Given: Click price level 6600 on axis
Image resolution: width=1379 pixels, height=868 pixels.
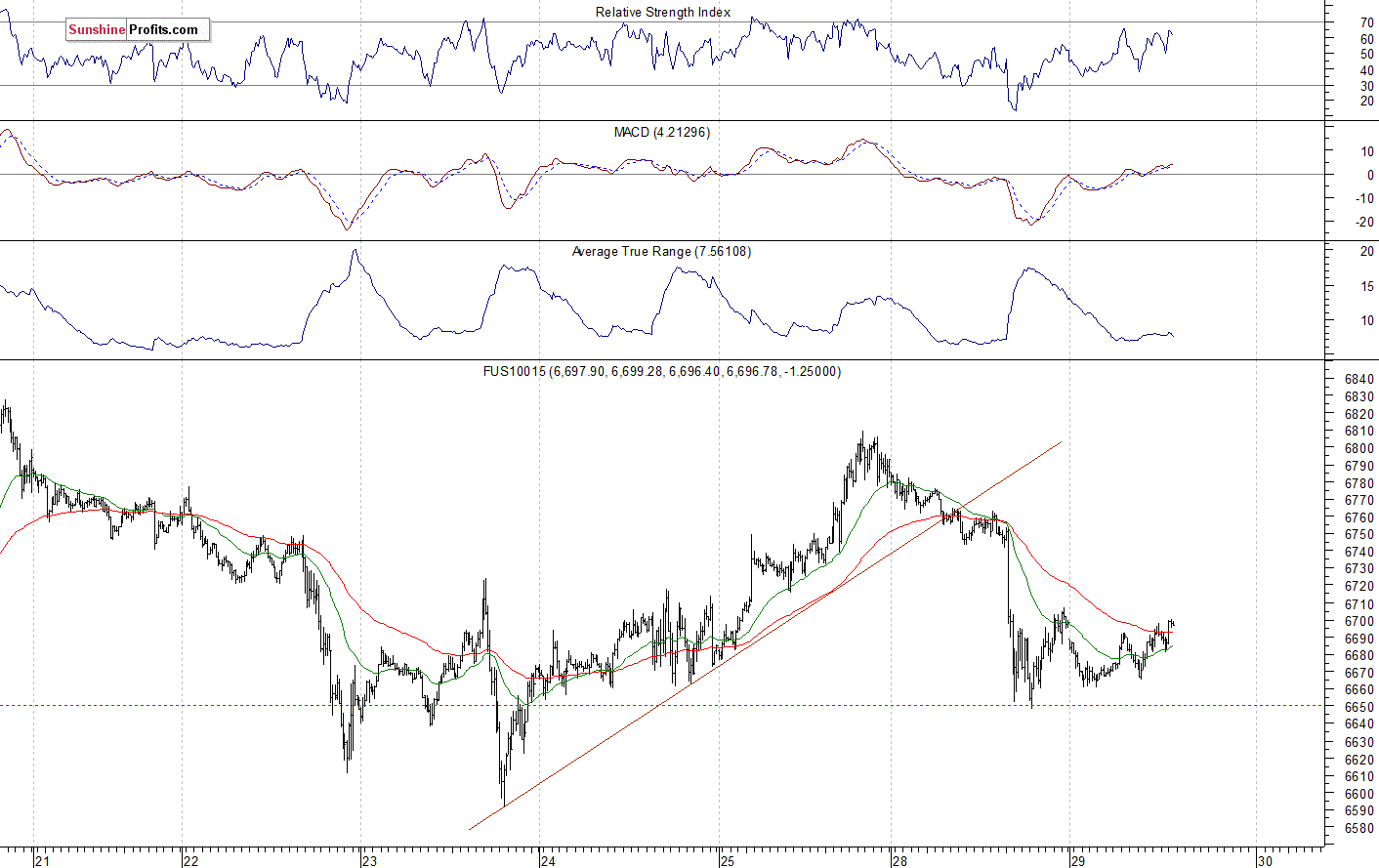Looking at the screenshot, I should click(1360, 795).
